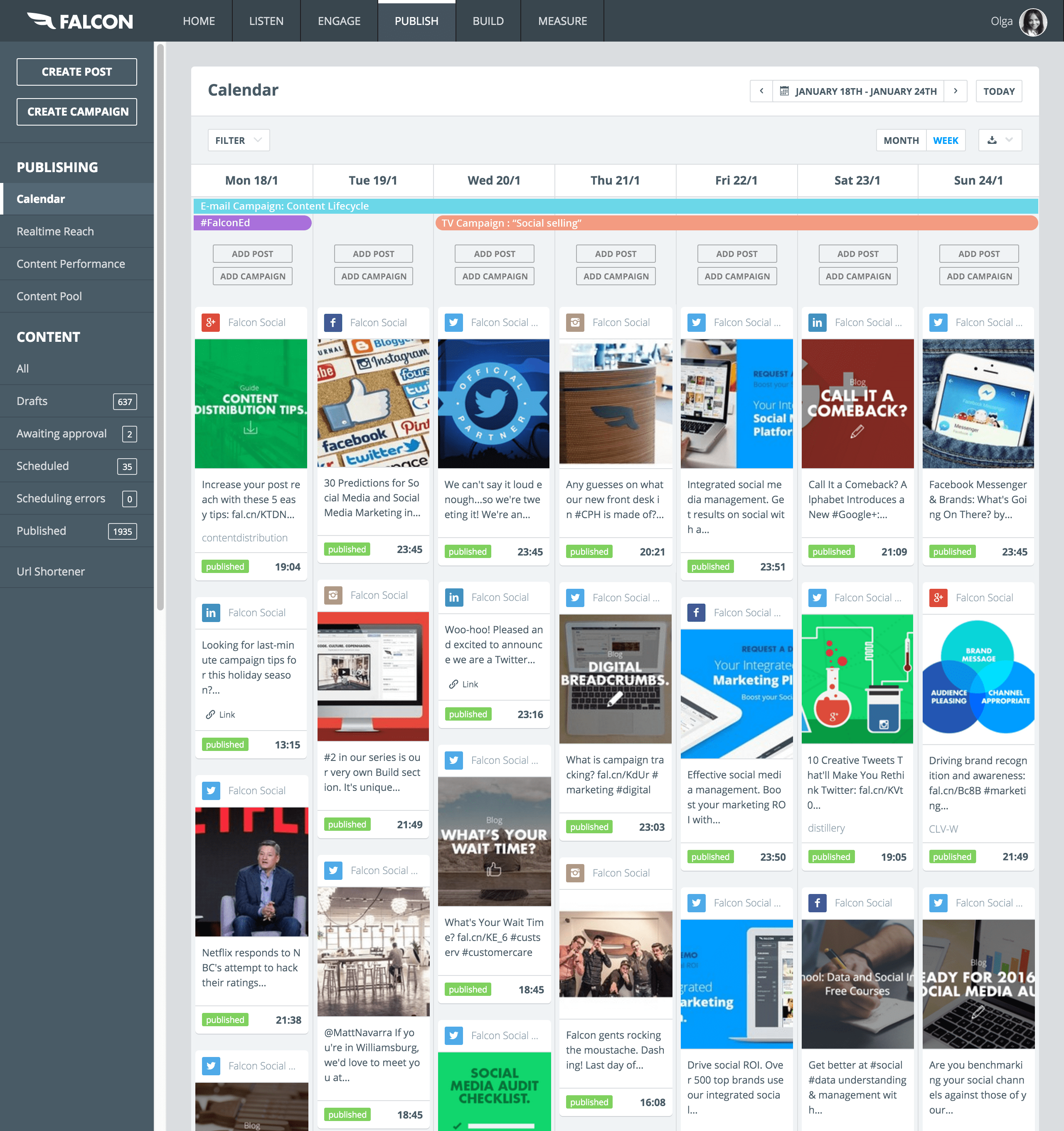Click TODAY button to return to current date

(x=999, y=91)
